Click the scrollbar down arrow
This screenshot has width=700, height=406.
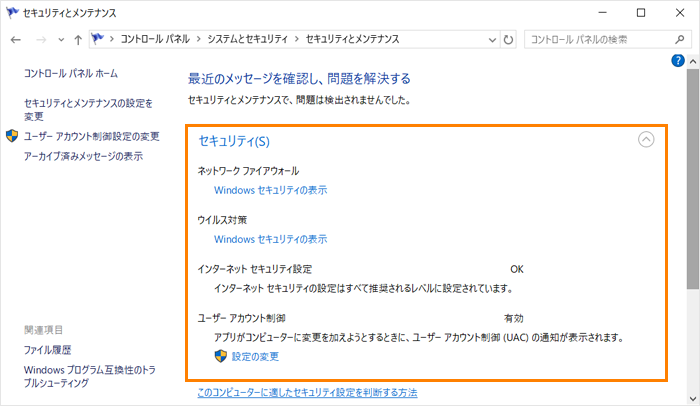[x=693, y=399]
